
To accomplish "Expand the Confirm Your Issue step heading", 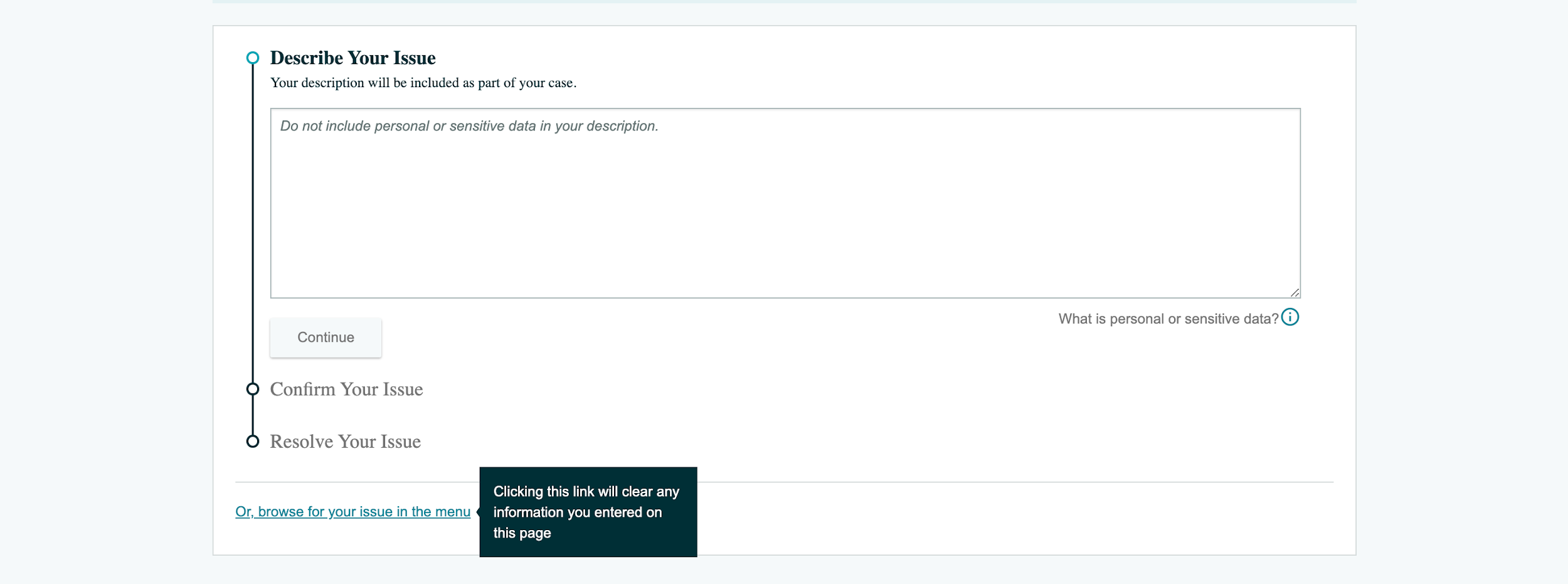I will (x=346, y=390).
